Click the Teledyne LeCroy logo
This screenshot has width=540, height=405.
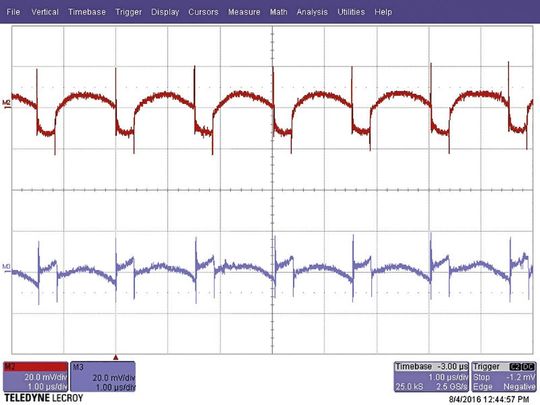(44, 398)
